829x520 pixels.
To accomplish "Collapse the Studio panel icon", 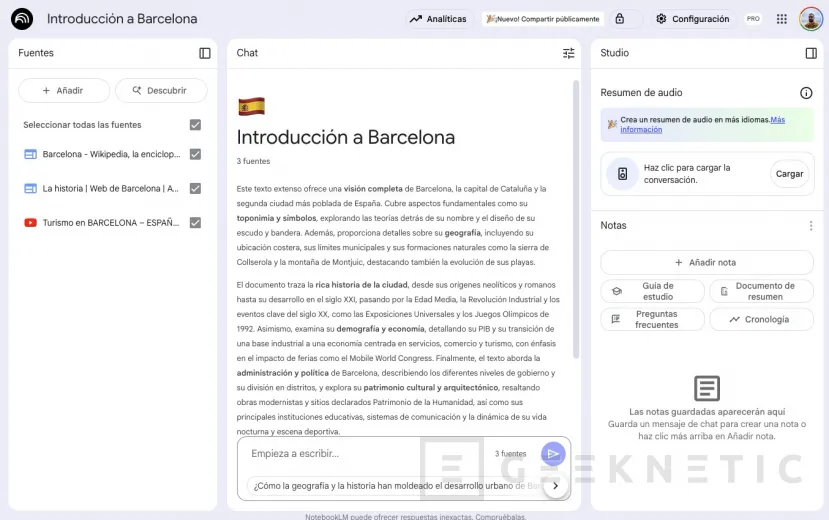I will 811,53.
